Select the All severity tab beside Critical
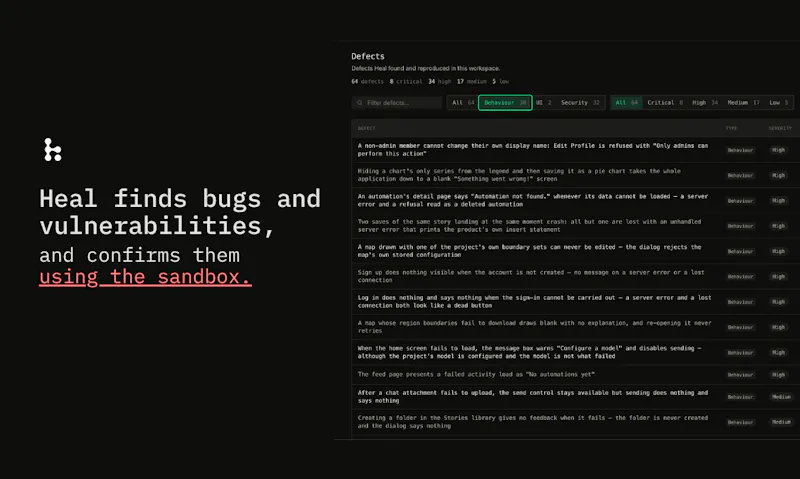This screenshot has width=800, height=479. pyautogui.click(x=626, y=103)
